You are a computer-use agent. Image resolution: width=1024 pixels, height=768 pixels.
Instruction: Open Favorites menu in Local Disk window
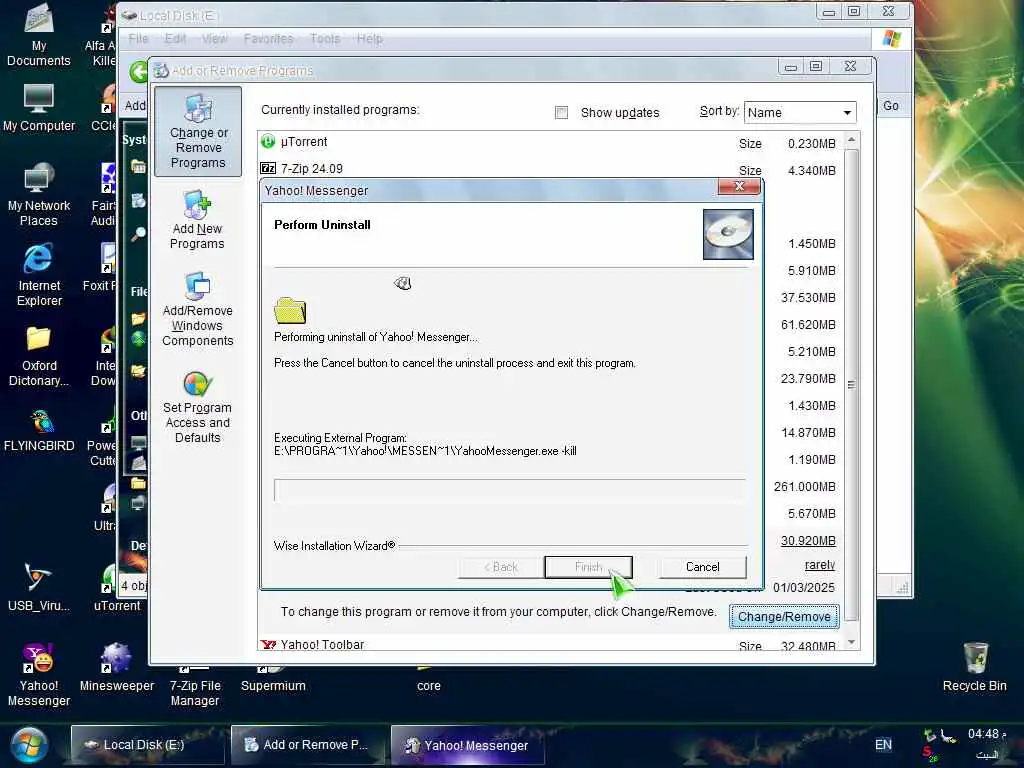(x=268, y=39)
